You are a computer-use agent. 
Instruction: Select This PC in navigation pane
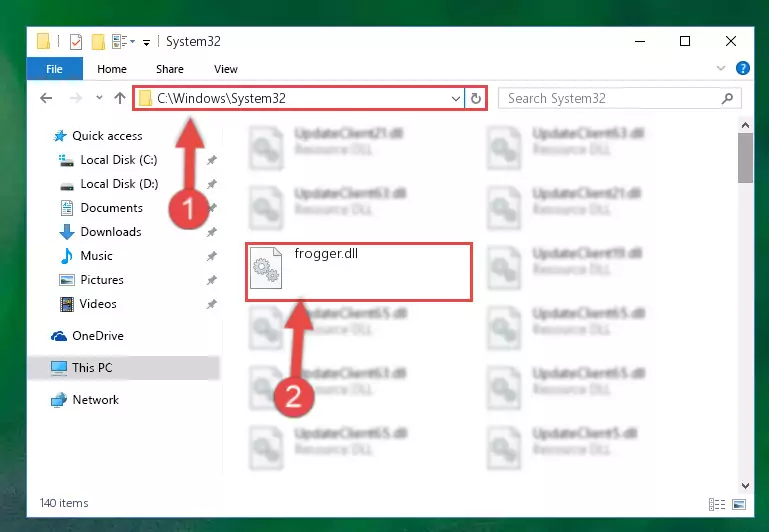123,368
